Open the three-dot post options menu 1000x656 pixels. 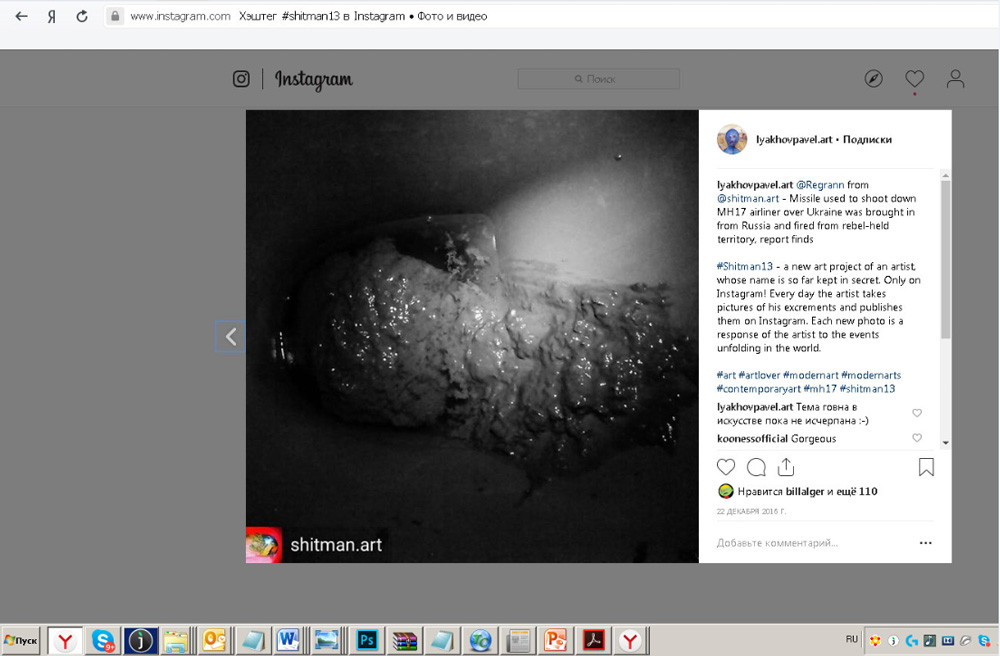click(925, 543)
